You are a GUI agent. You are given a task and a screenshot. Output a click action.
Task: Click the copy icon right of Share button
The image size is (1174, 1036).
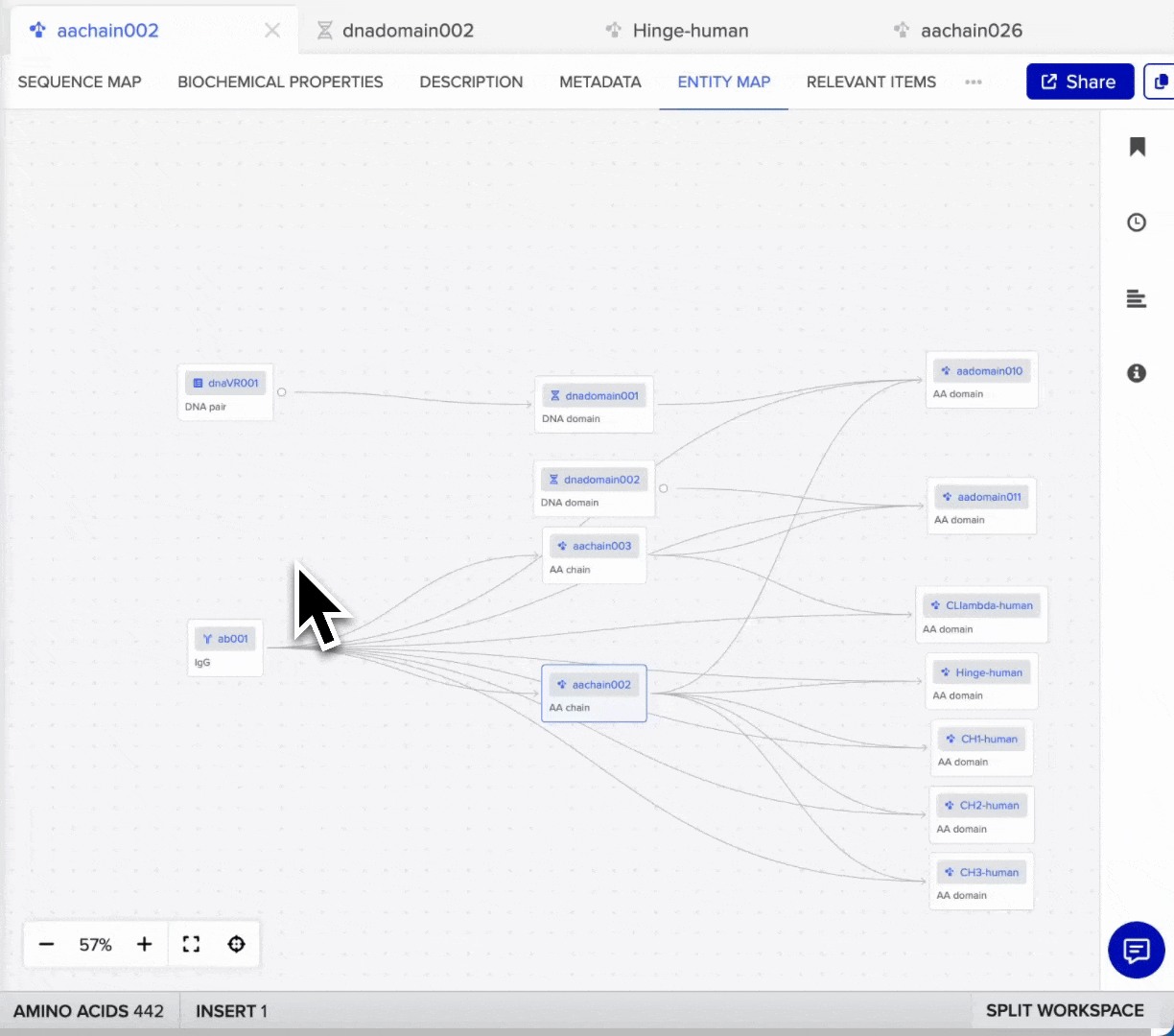point(1161,81)
